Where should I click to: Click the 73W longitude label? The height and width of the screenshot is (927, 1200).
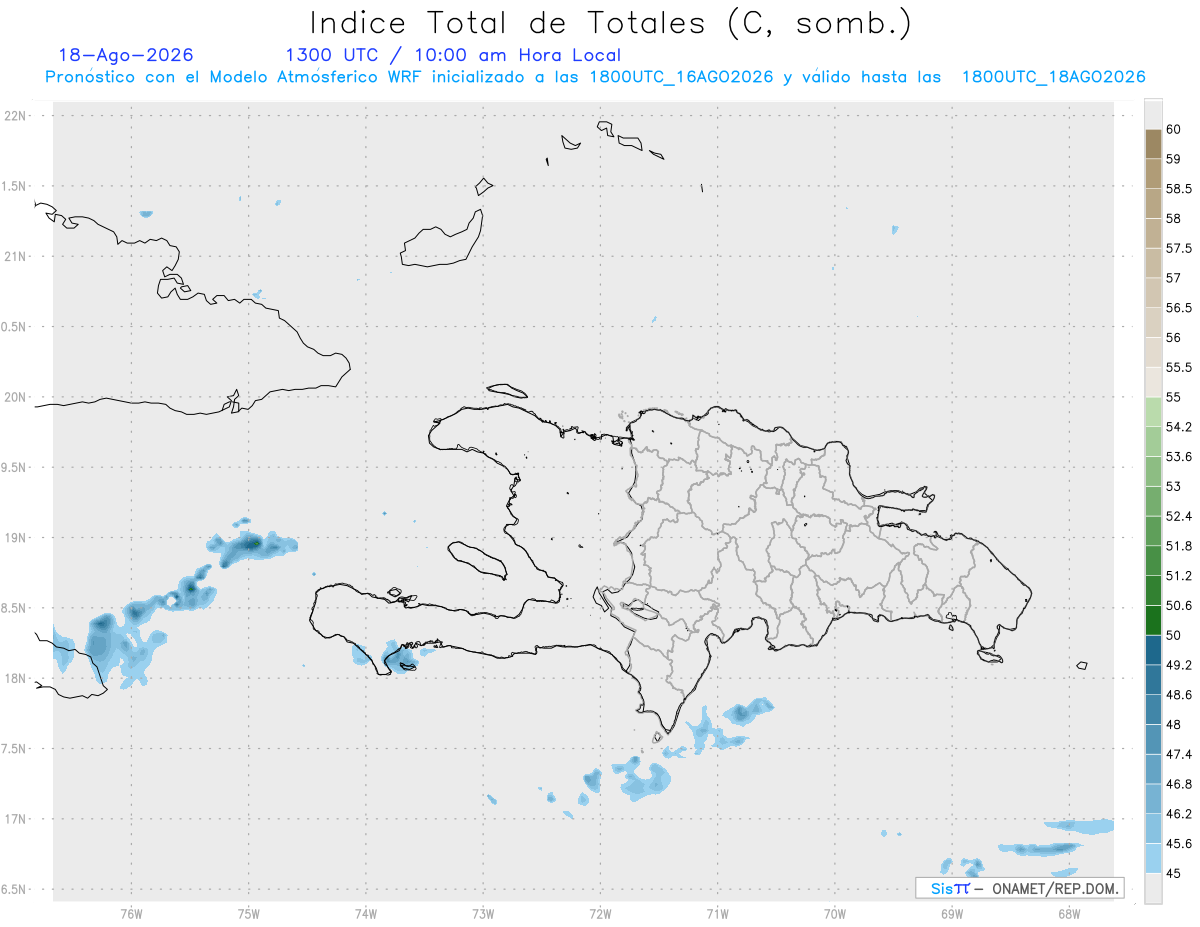(483, 914)
